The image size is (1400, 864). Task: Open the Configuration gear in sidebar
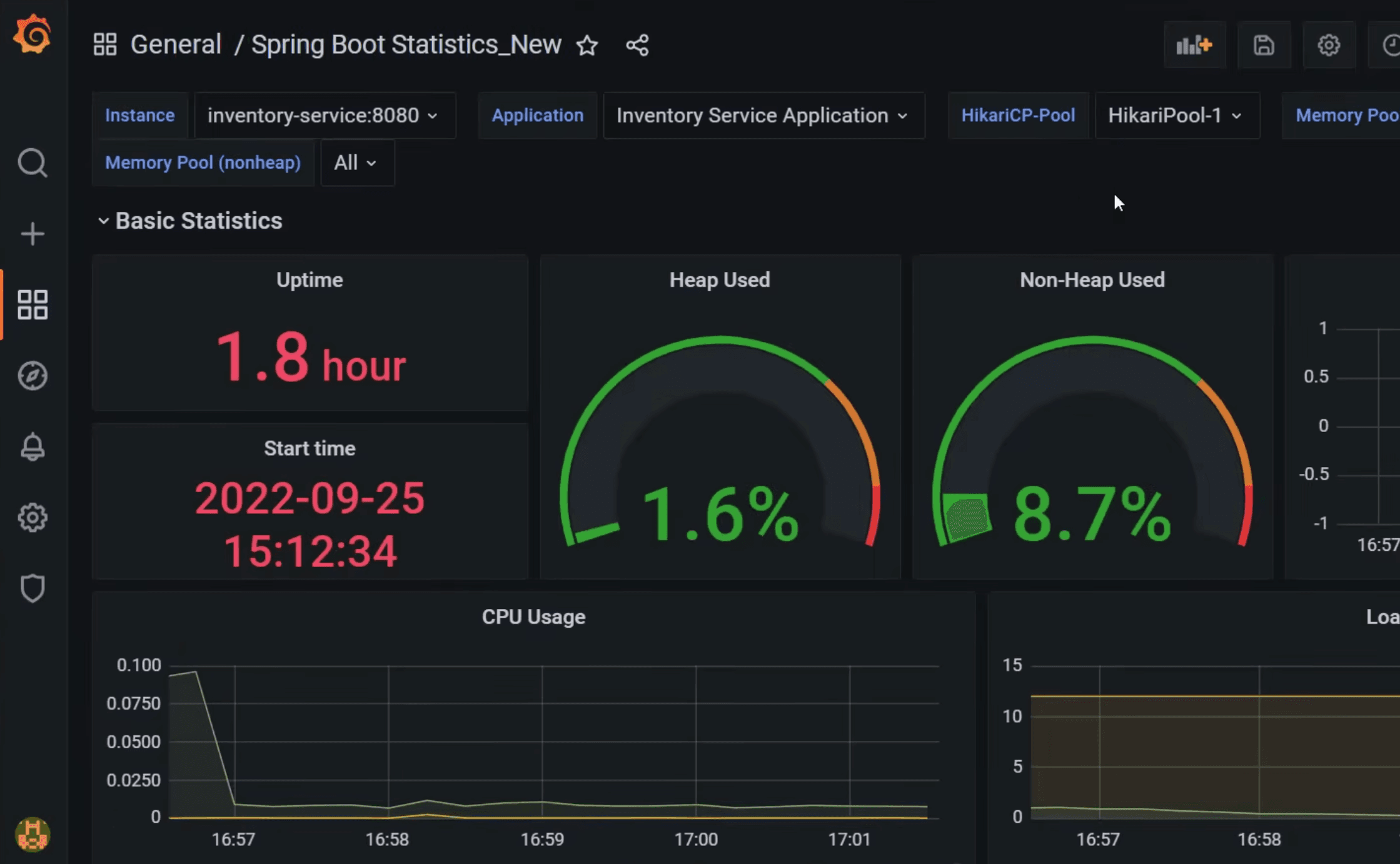(x=33, y=518)
